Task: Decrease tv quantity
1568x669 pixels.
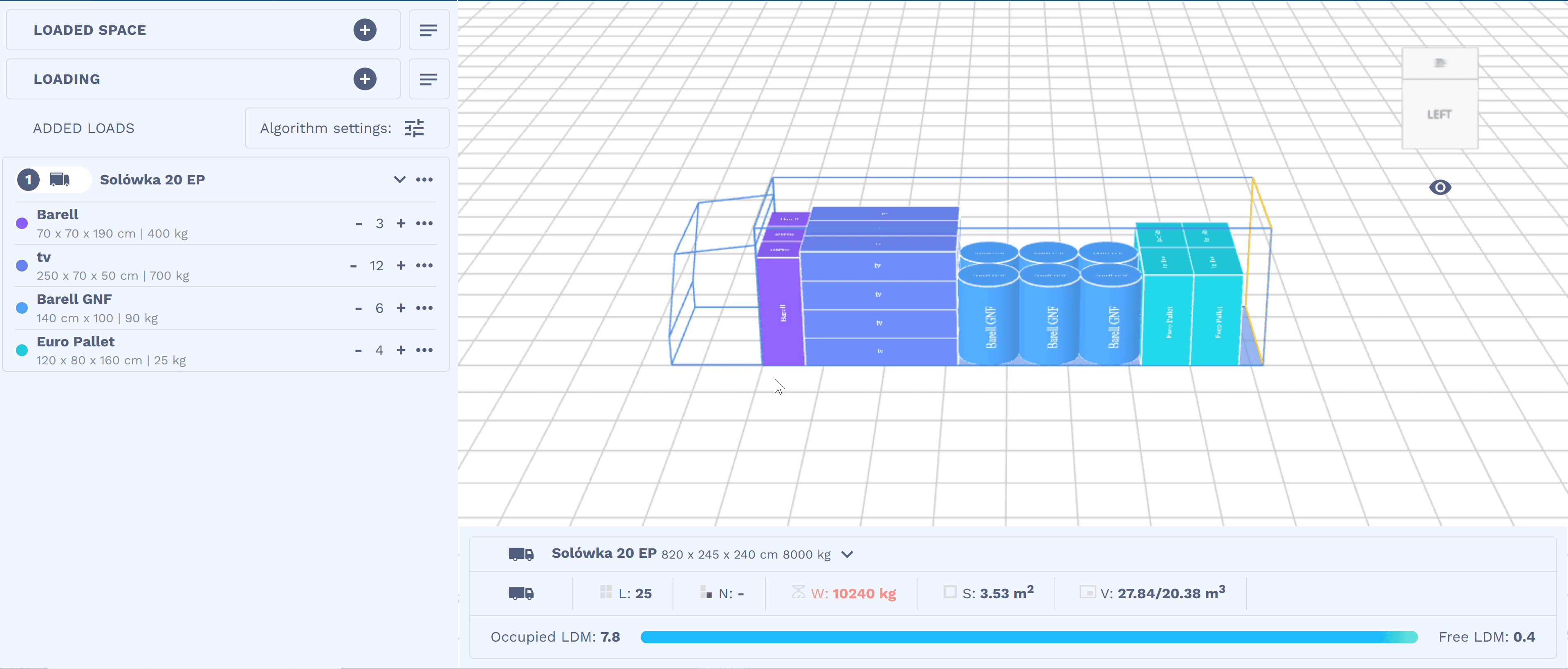Action: pos(353,265)
